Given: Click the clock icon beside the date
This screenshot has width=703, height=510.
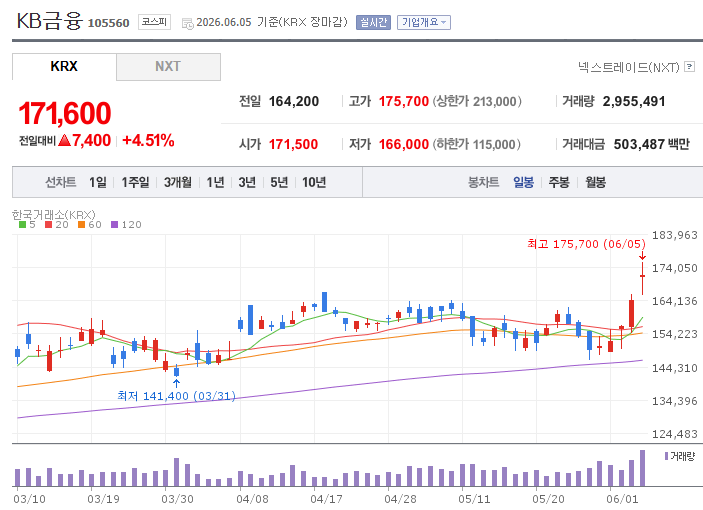Looking at the screenshot, I should click(x=187, y=23).
